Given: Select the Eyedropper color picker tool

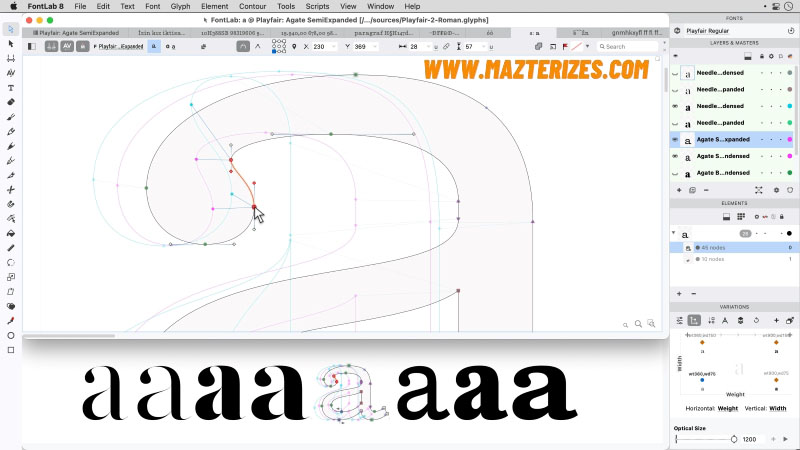Looking at the screenshot, I should click(11, 321).
